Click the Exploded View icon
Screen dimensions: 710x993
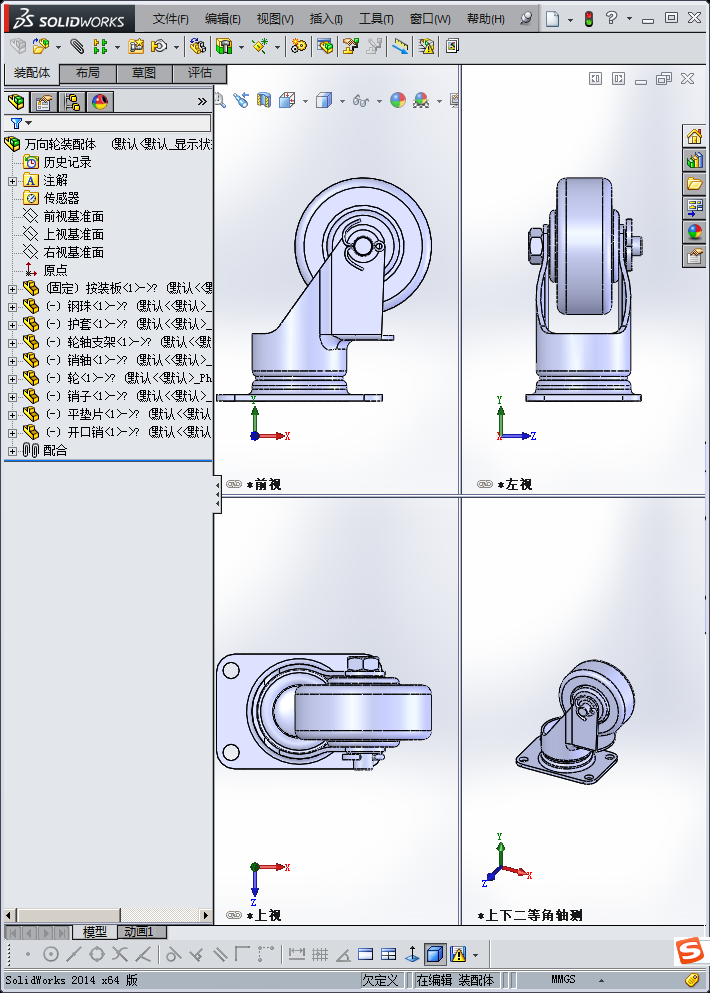350,46
